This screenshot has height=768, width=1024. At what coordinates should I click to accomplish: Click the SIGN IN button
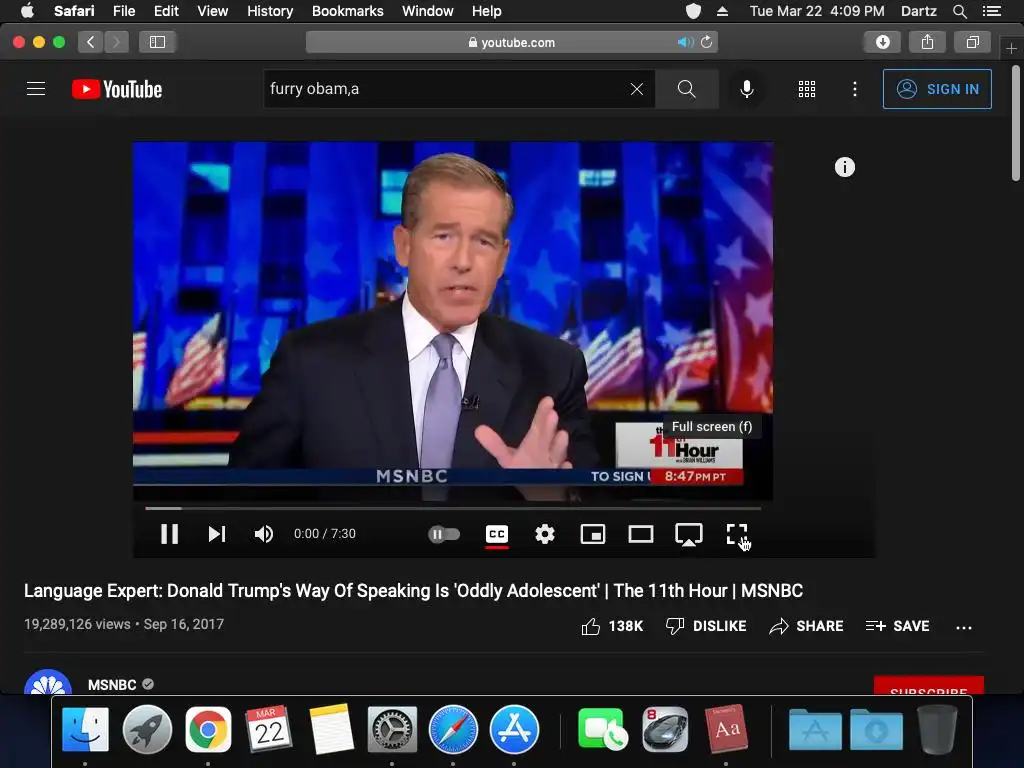coord(937,89)
